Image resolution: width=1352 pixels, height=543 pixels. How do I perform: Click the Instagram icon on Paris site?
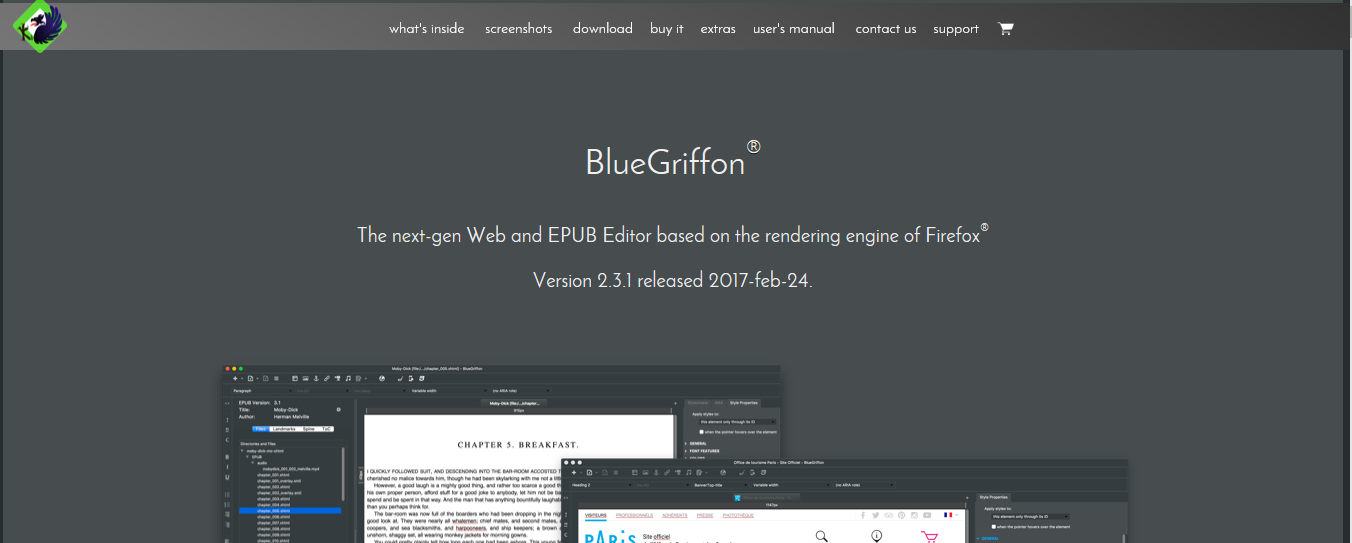tap(914, 515)
